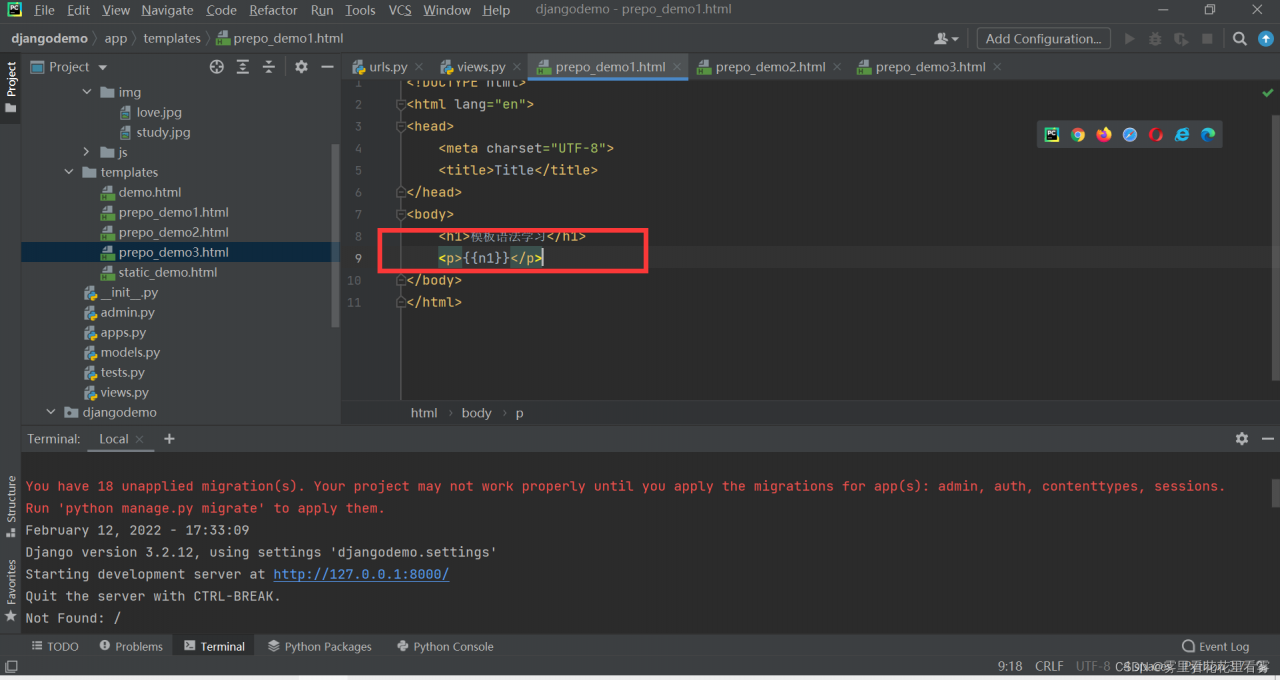1280x680 pixels.
Task: Open the Refactor menu
Action: (x=273, y=10)
